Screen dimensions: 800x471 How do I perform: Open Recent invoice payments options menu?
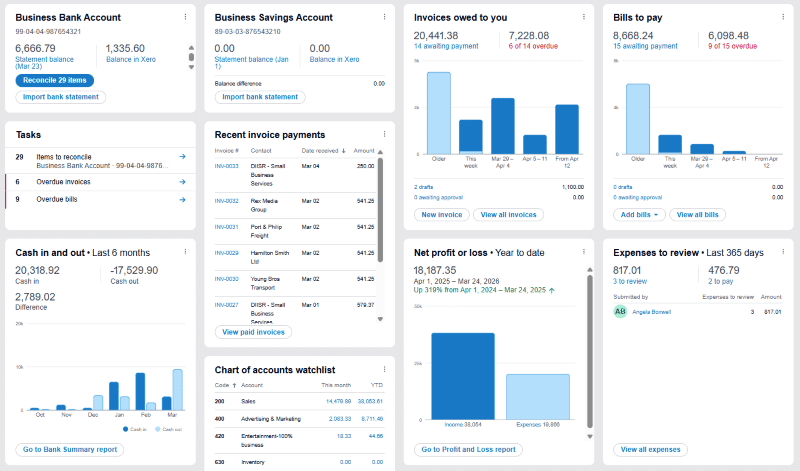[x=384, y=134]
